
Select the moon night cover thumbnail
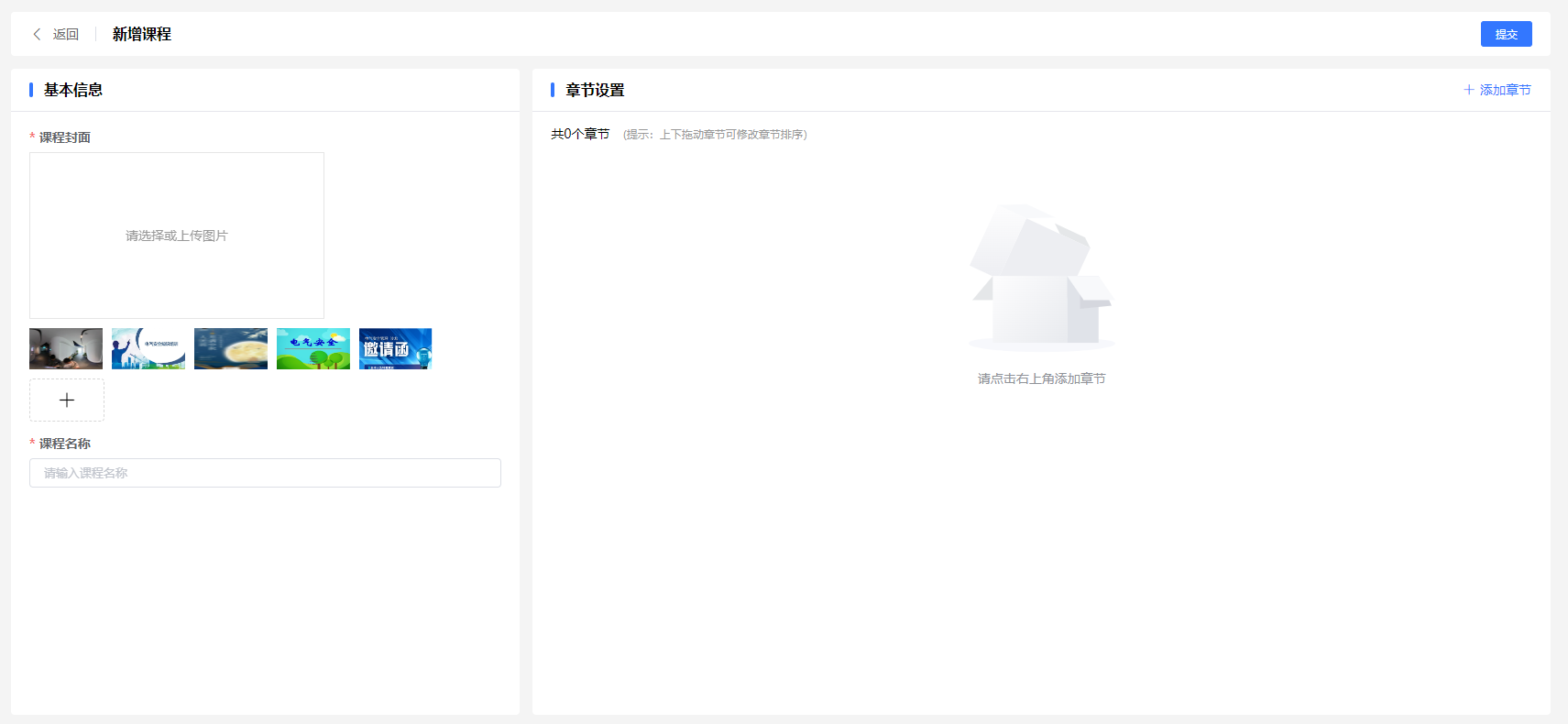coord(231,348)
